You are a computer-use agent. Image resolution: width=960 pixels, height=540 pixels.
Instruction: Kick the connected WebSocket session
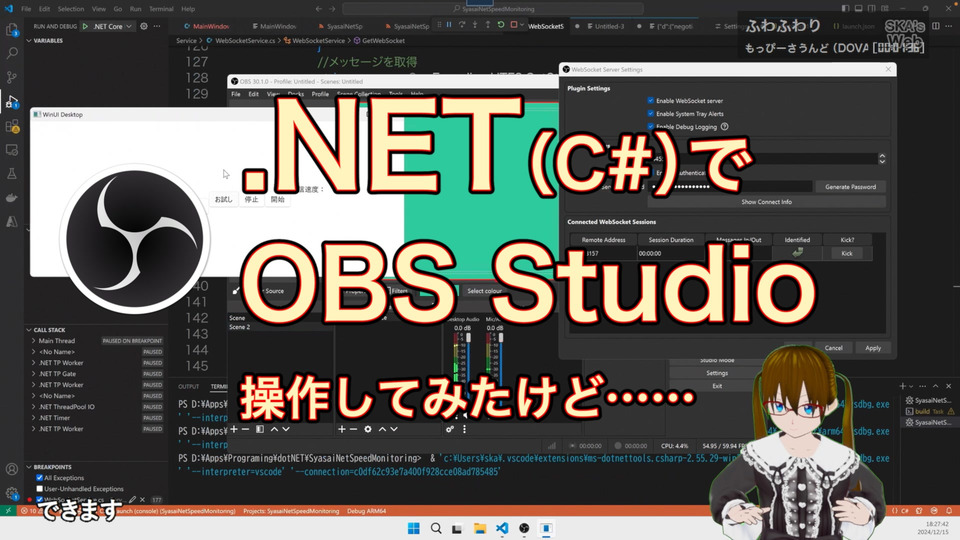pyautogui.click(x=847, y=253)
